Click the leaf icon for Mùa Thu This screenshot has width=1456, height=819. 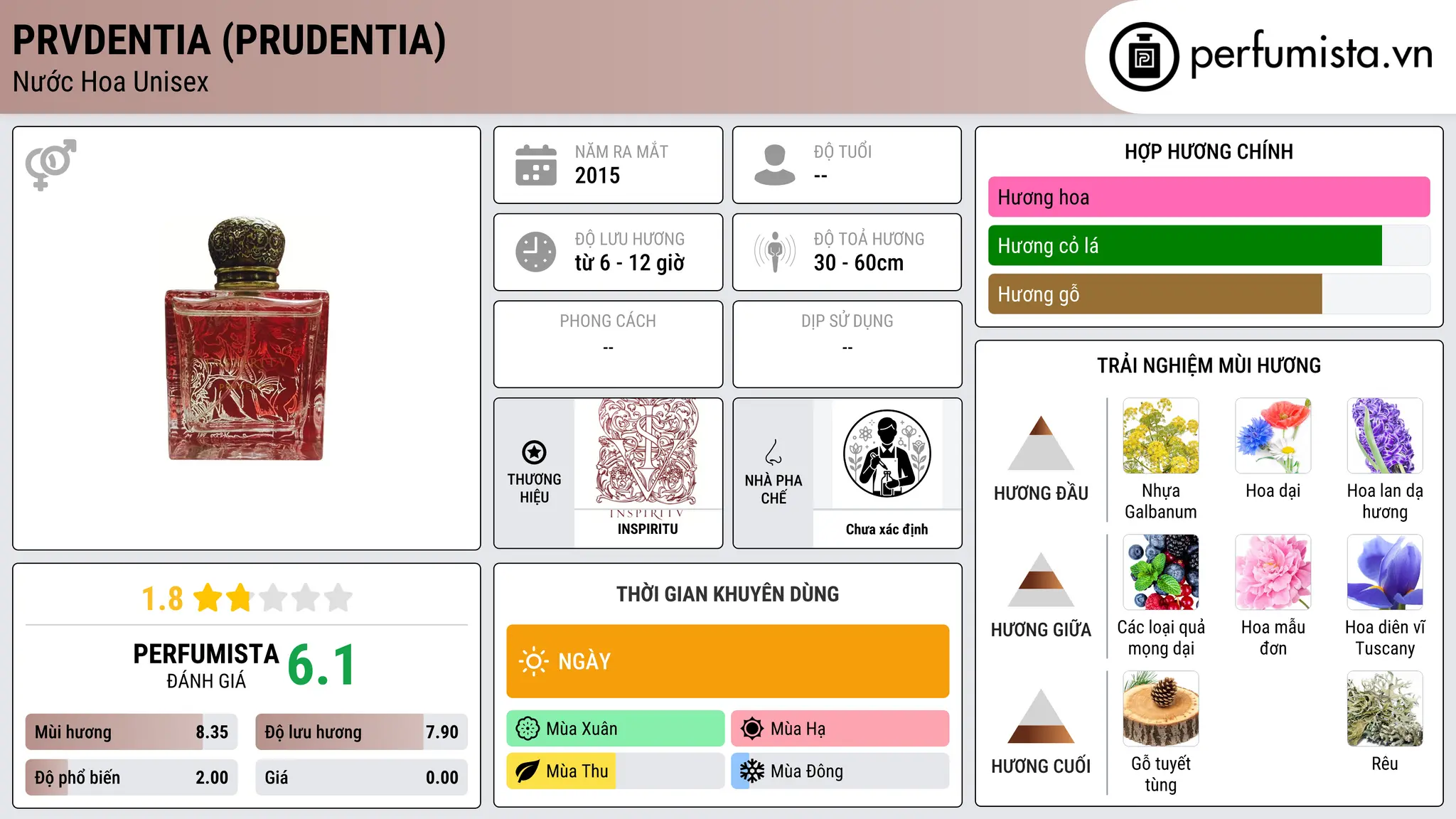(x=528, y=771)
